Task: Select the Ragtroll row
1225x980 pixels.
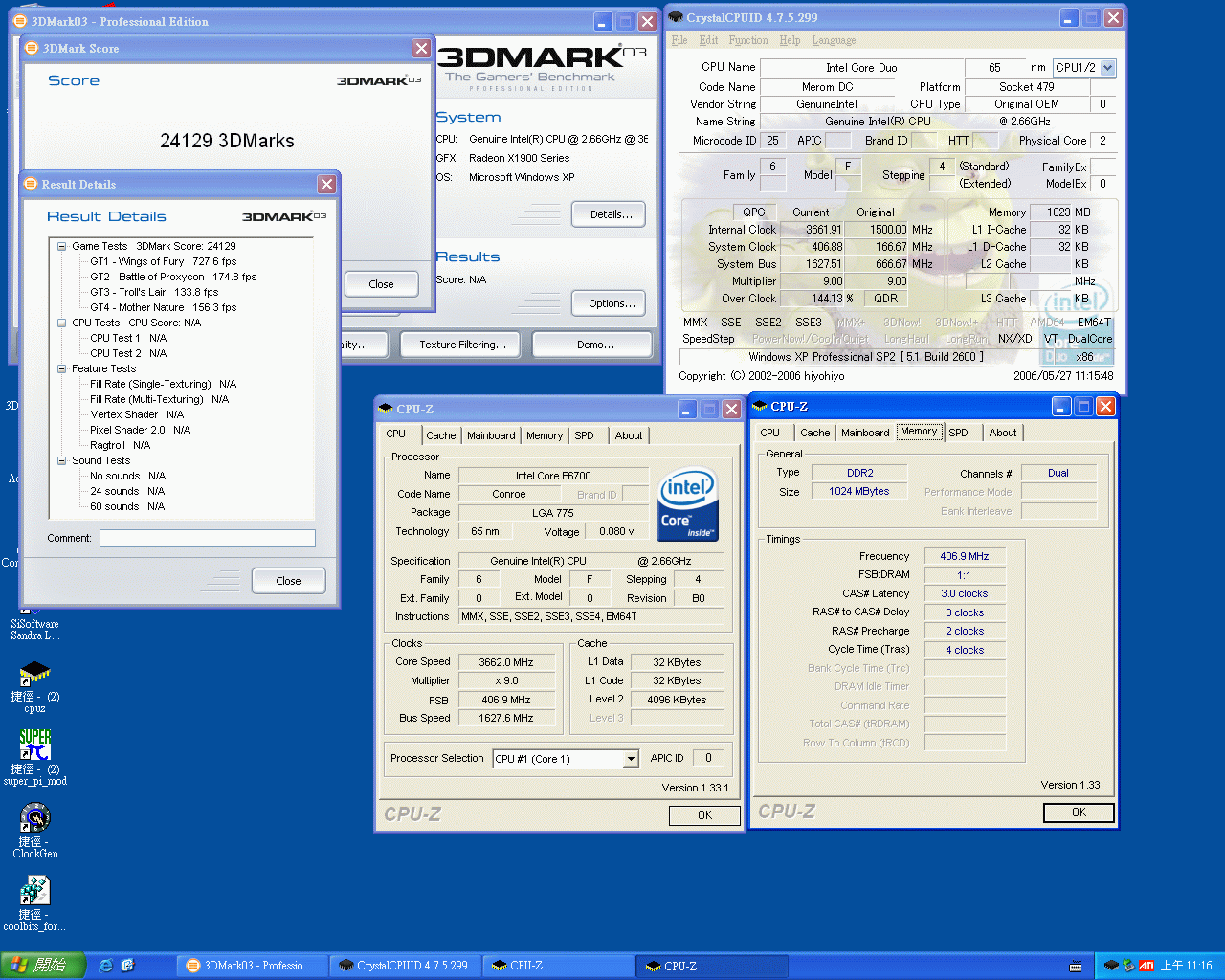Action: [x=121, y=445]
